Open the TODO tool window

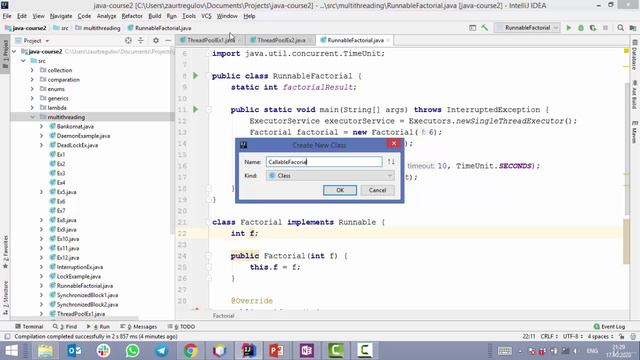(181, 327)
